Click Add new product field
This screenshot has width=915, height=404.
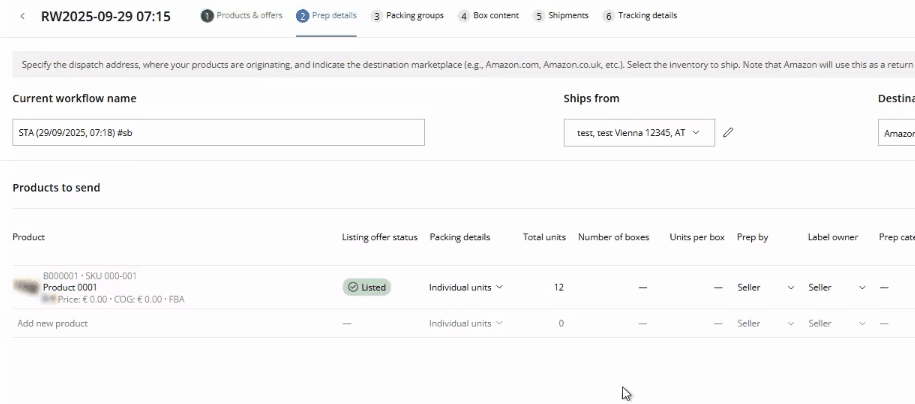(x=53, y=323)
